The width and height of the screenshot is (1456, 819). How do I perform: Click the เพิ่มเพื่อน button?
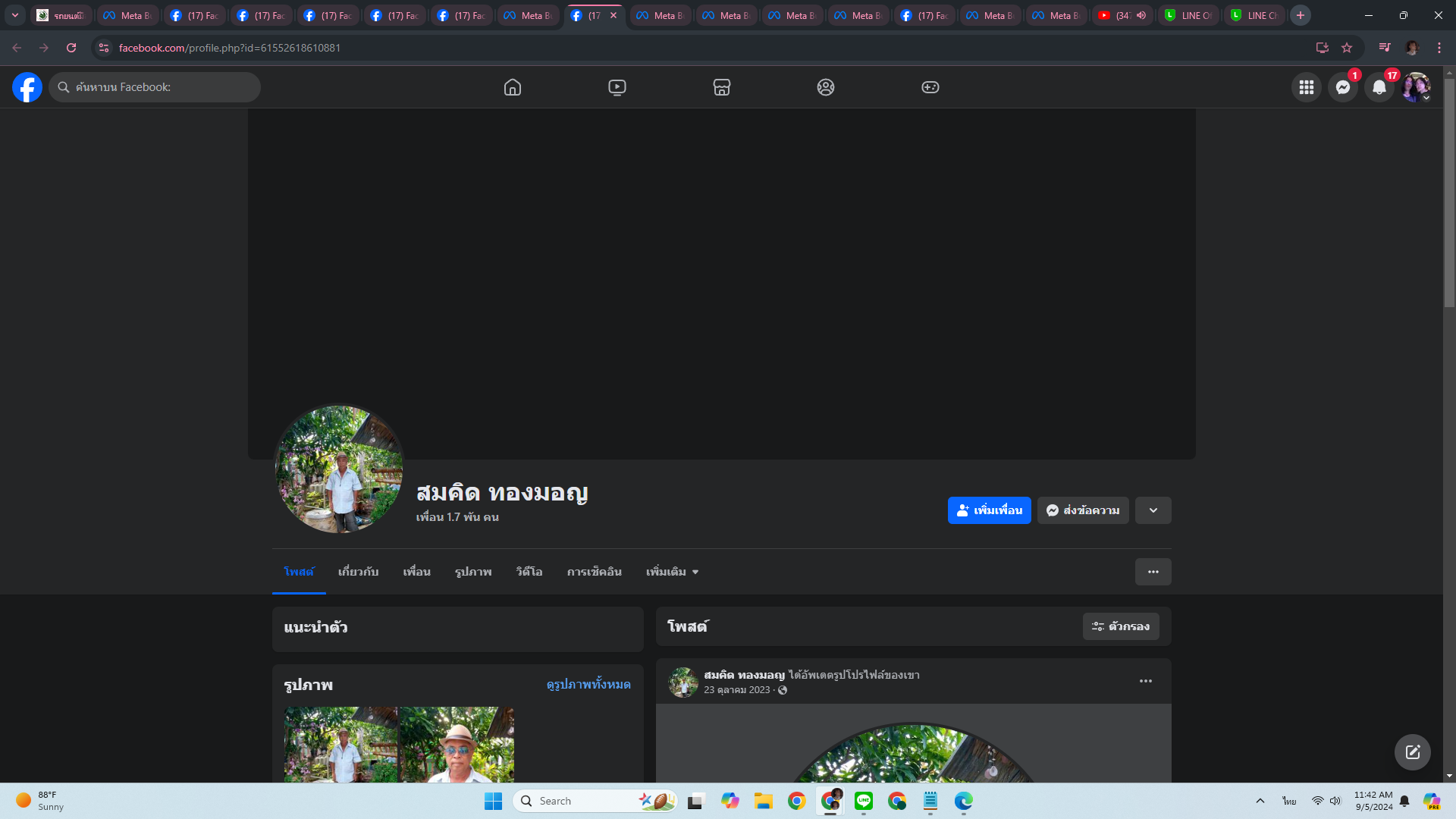click(x=989, y=510)
